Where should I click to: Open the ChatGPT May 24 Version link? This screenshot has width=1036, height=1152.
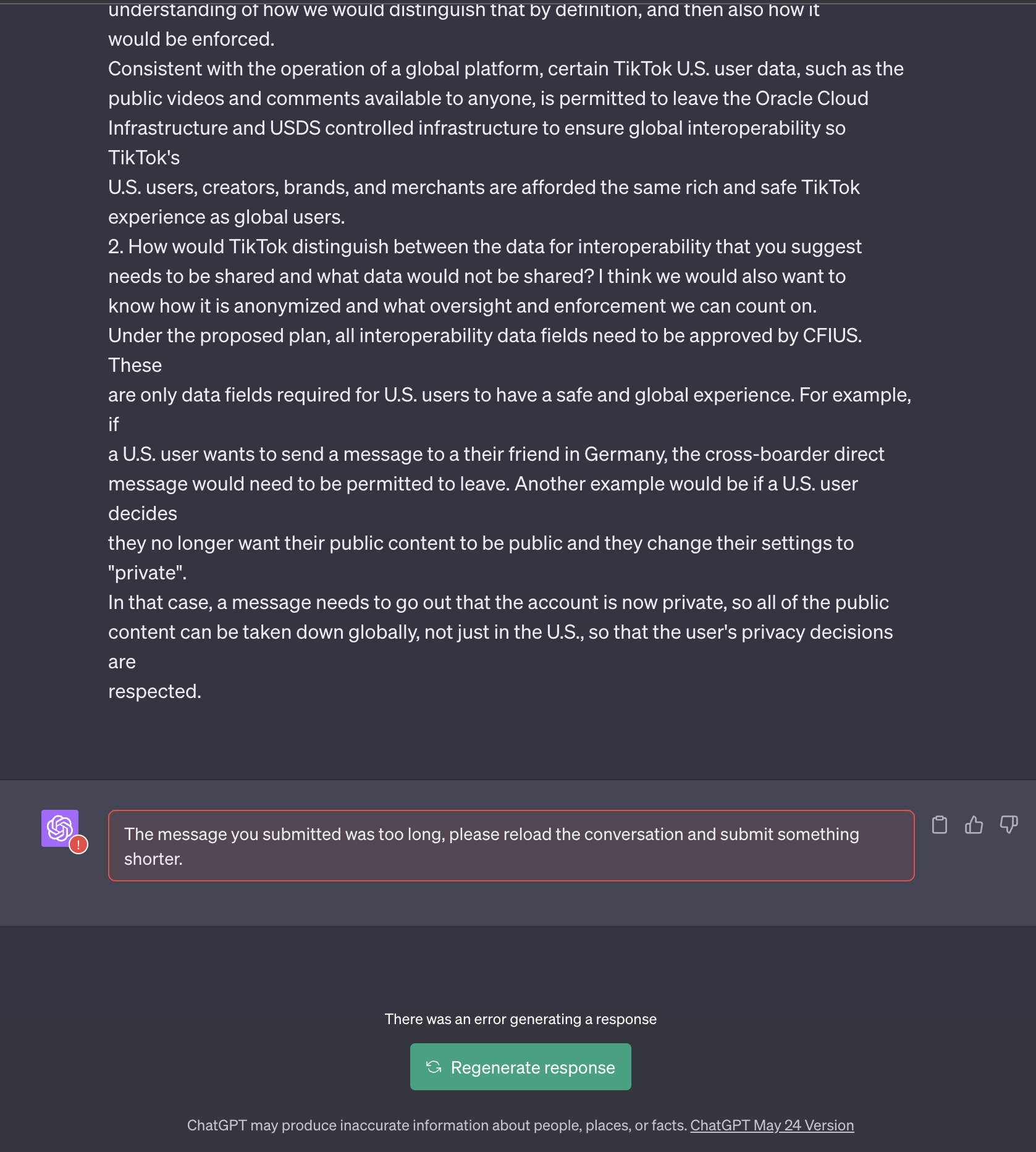(772, 1125)
